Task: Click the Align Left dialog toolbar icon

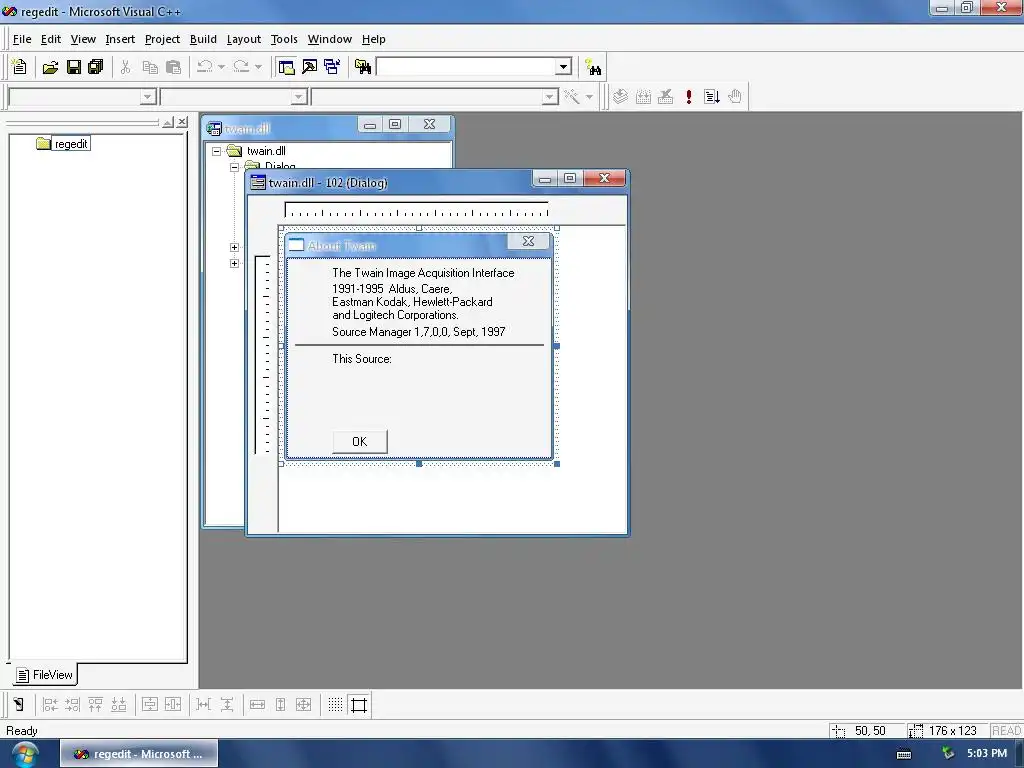Action: pyautogui.click(x=50, y=705)
